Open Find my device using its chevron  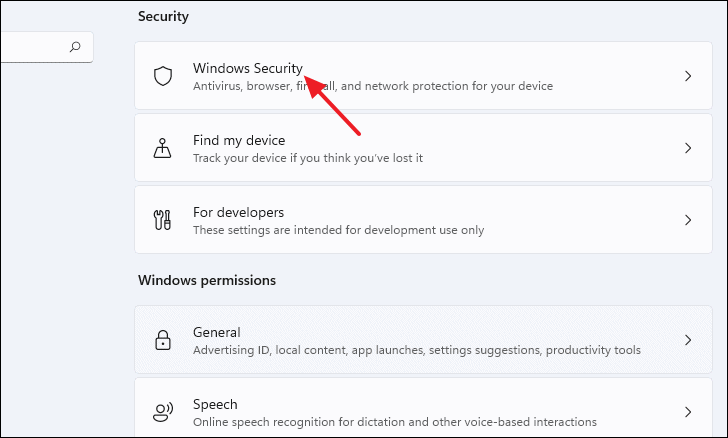click(x=688, y=148)
